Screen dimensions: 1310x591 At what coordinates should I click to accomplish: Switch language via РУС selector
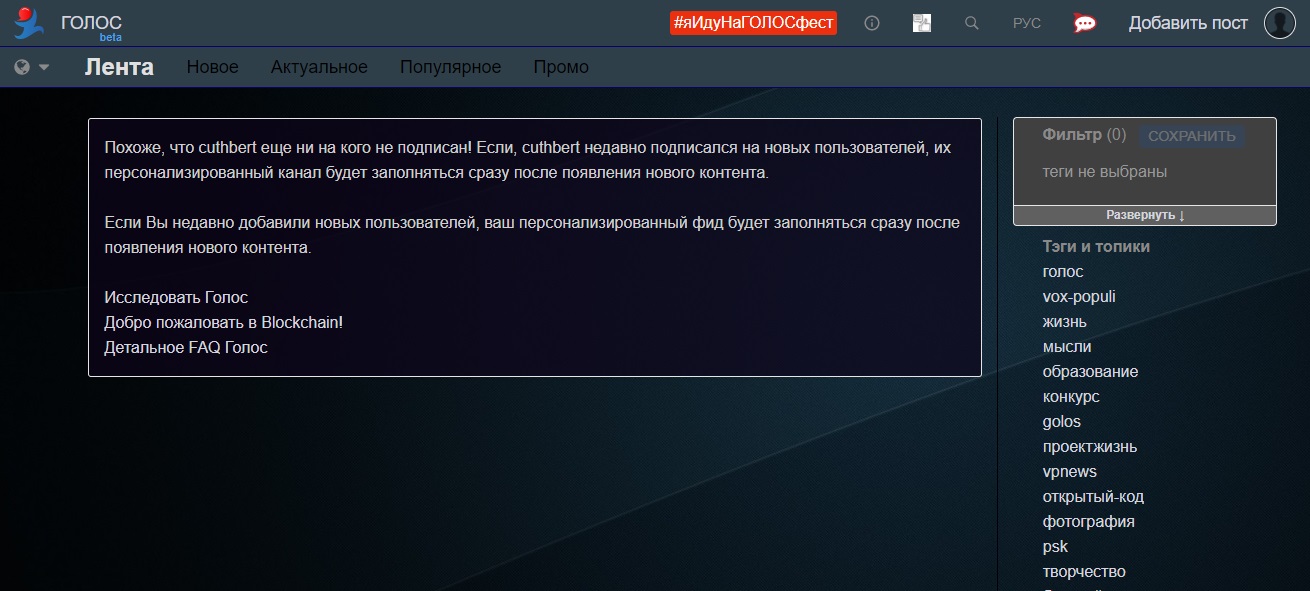(1027, 23)
